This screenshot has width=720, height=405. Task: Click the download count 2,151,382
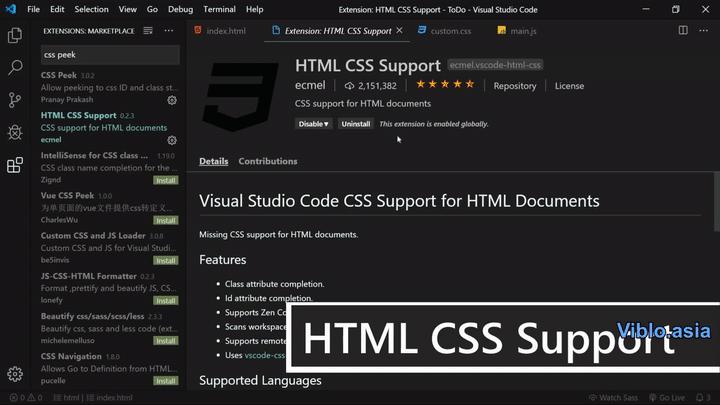tap(371, 86)
